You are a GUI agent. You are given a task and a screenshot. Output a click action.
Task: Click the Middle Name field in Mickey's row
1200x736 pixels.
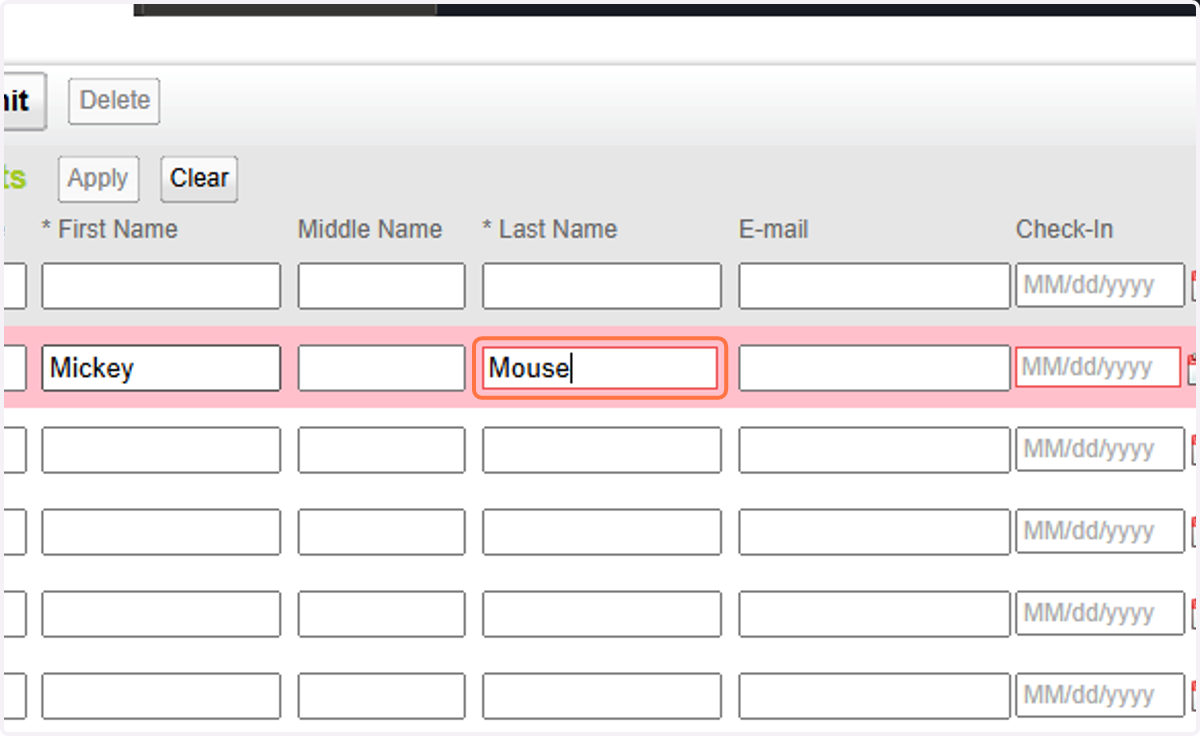[x=381, y=368]
